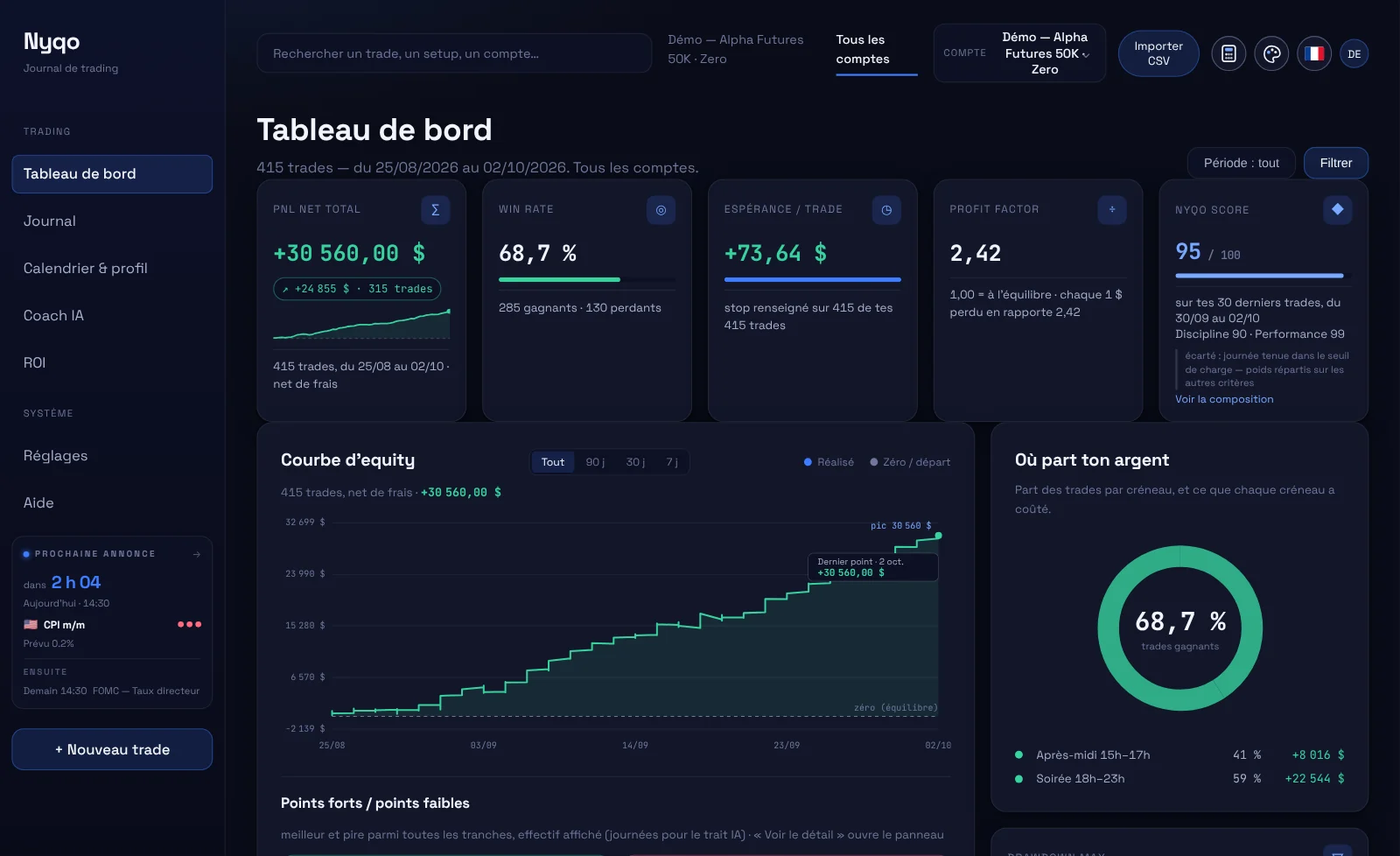Click the Importer CSV button

pos(1158,53)
